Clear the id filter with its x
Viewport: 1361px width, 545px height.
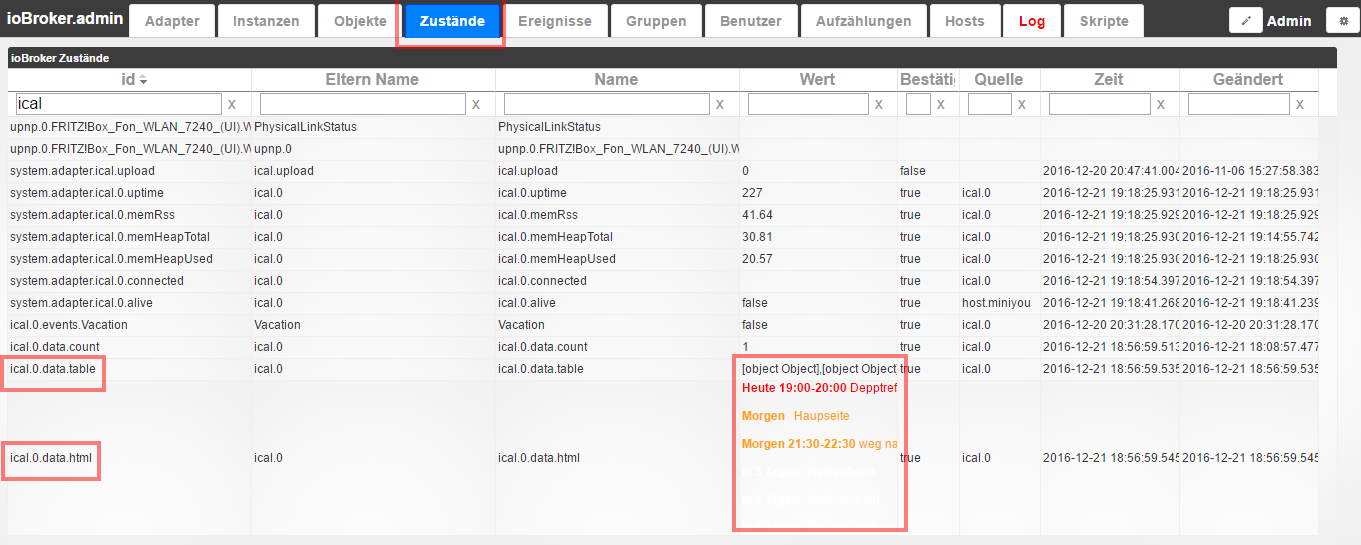(x=232, y=104)
